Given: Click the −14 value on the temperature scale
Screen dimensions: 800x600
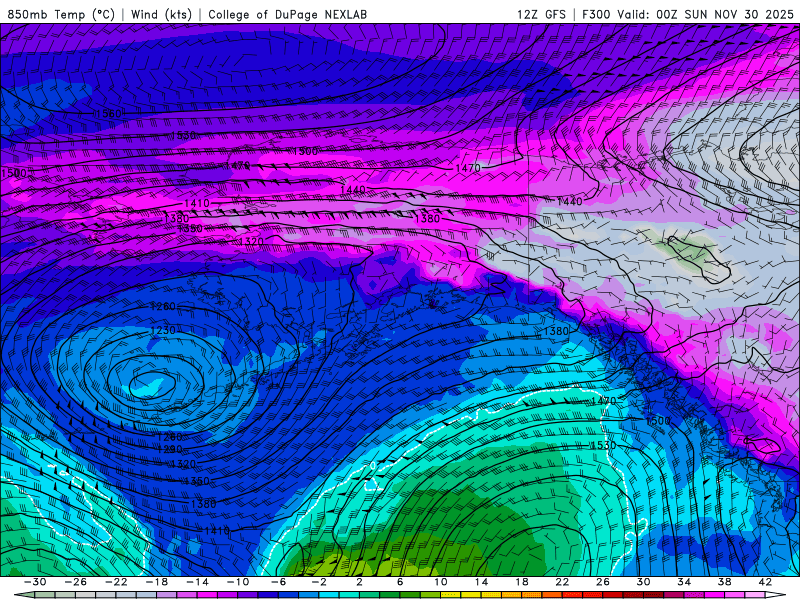Looking at the screenshot, I should click(x=197, y=582).
